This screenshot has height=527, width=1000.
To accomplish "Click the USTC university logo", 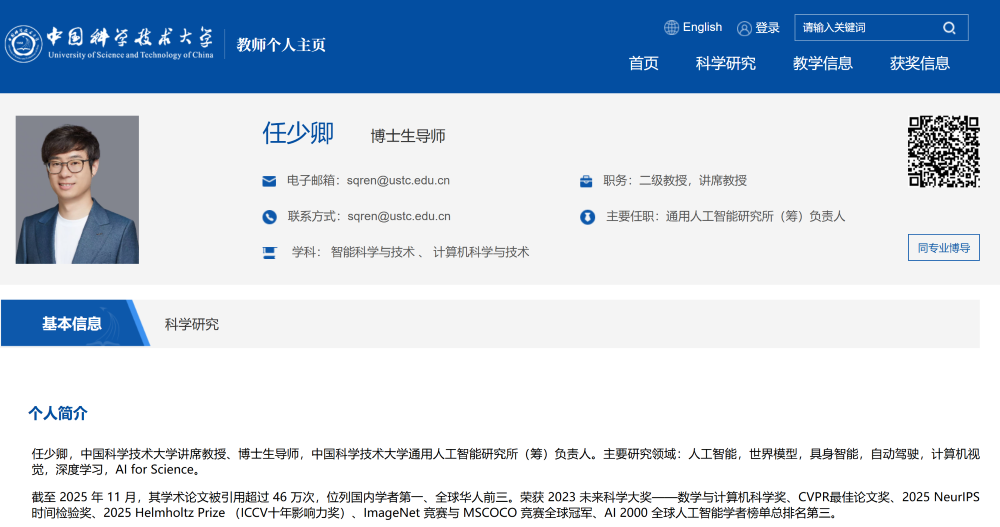I will click(x=110, y=41).
